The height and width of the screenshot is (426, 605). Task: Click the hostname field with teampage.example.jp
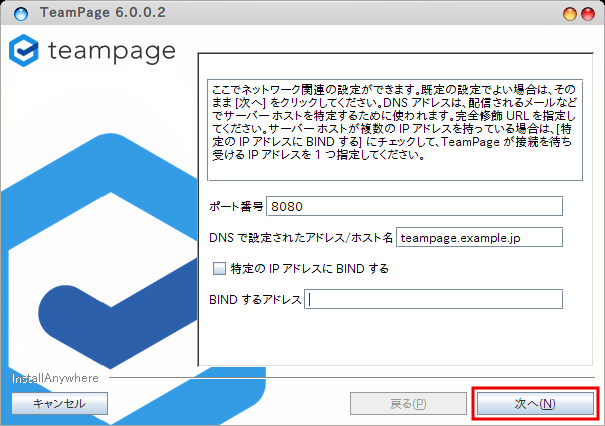click(479, 238)
